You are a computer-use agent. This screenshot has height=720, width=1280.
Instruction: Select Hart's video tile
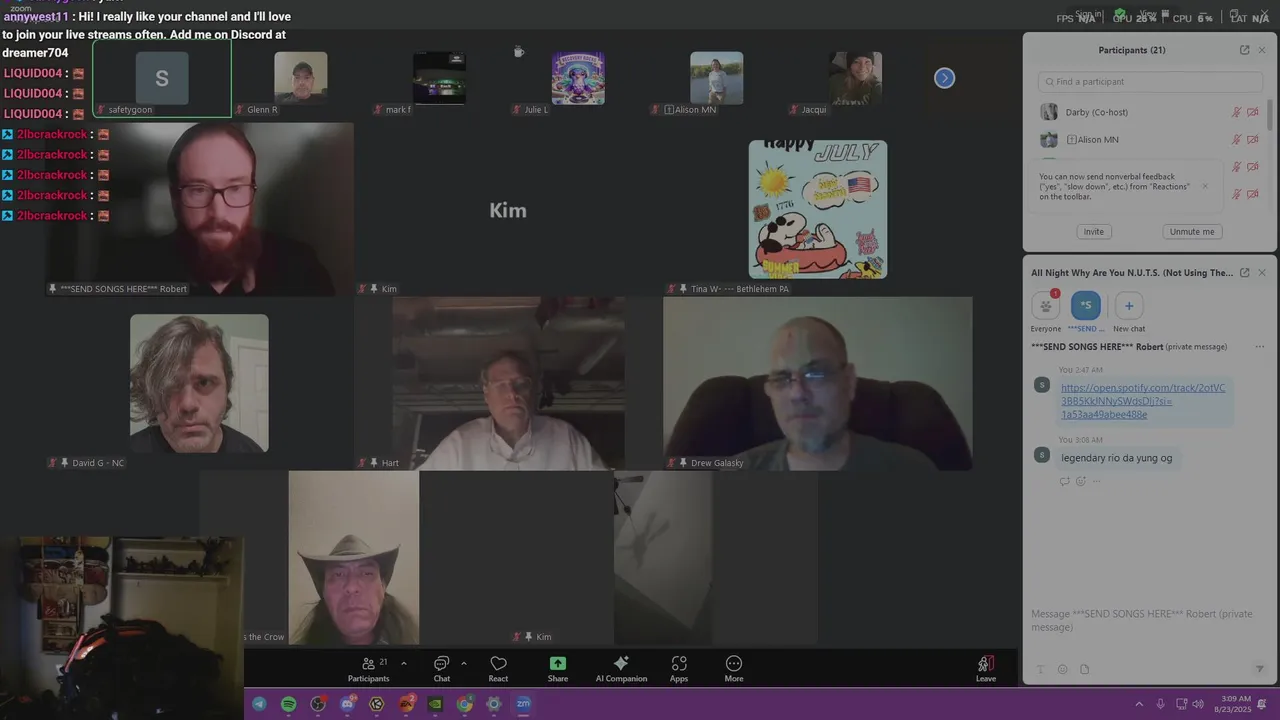[x=508, y=383]
